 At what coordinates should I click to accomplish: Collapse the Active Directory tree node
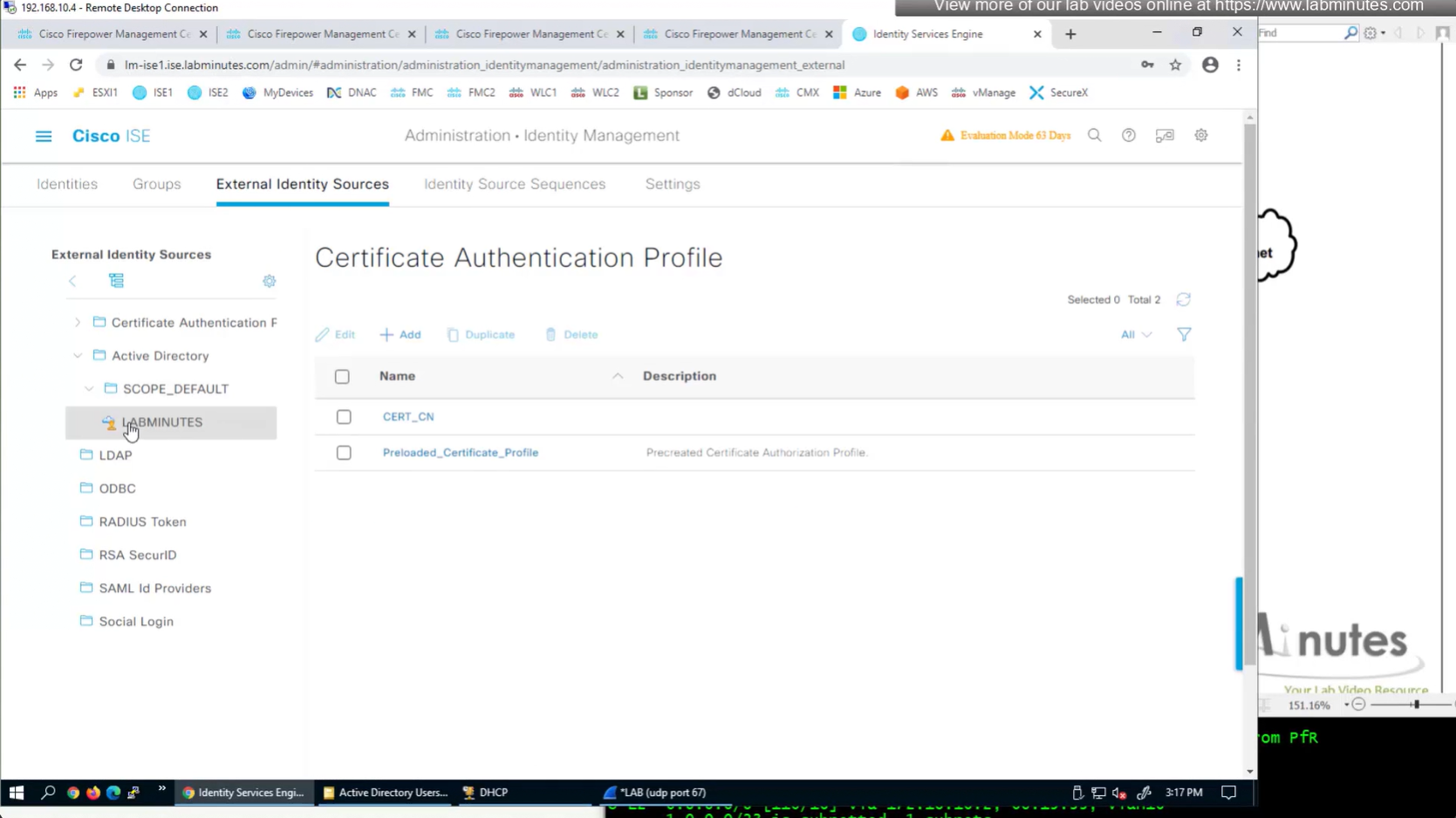coord(78,356)
